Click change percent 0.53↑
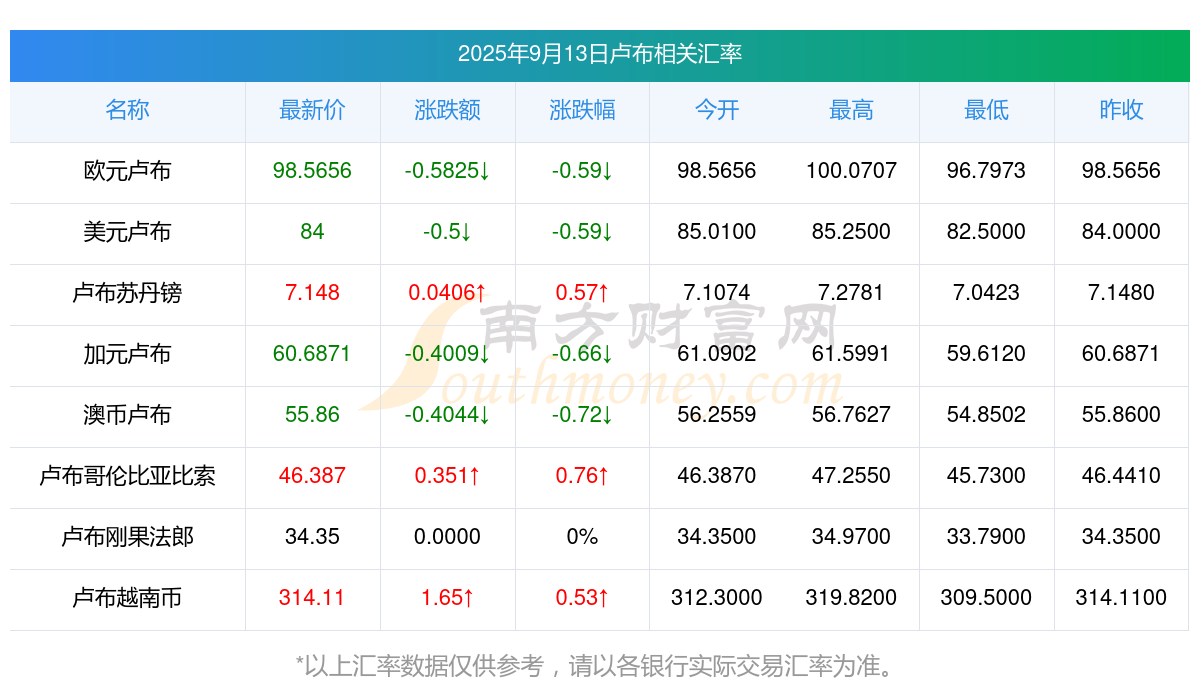Screen dimensions: 1200x698 click(x=582, y=598)
